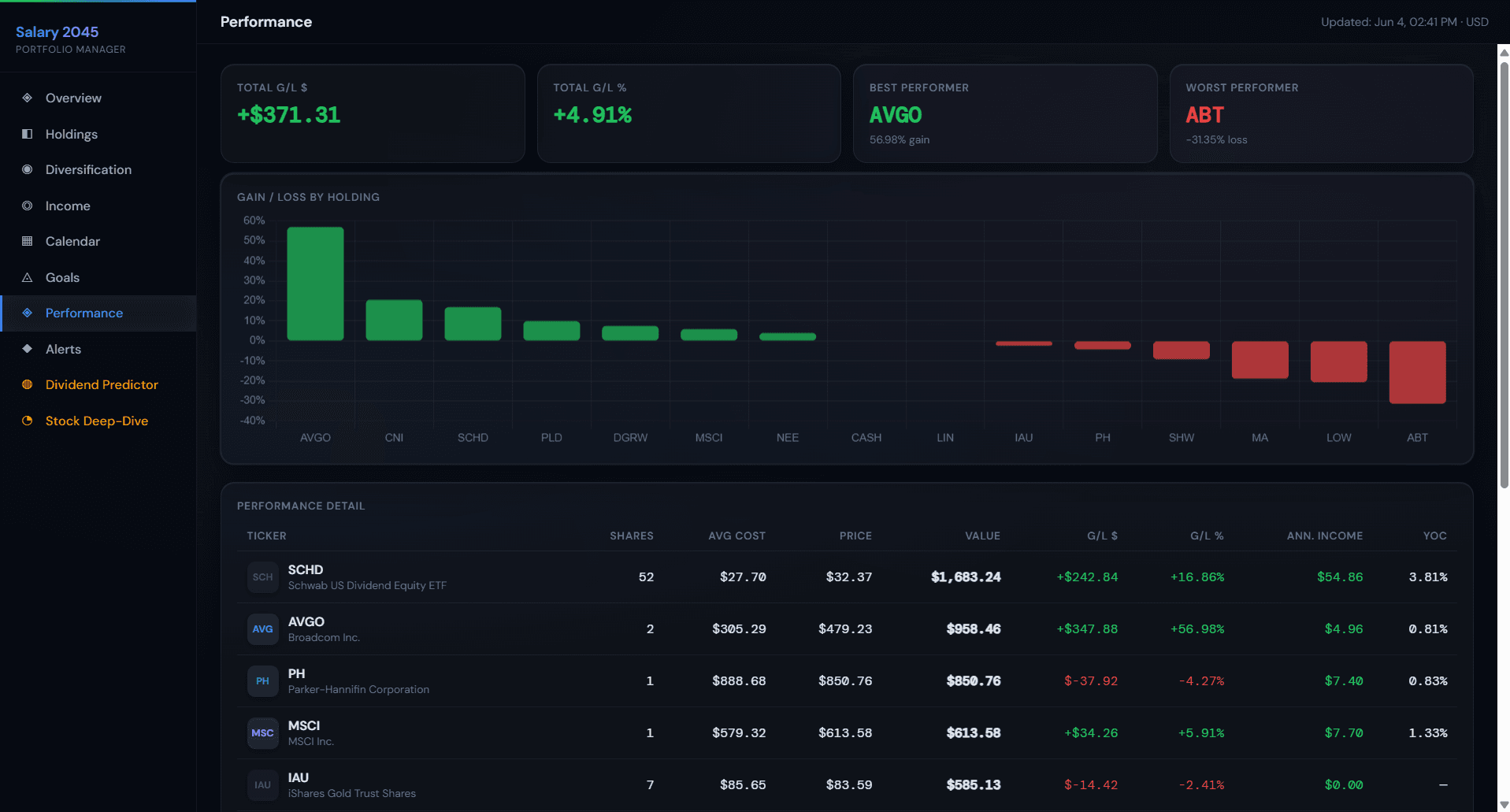Click the SCHD green bar in chart
The image size is (1510, 812).
[473, 324]
